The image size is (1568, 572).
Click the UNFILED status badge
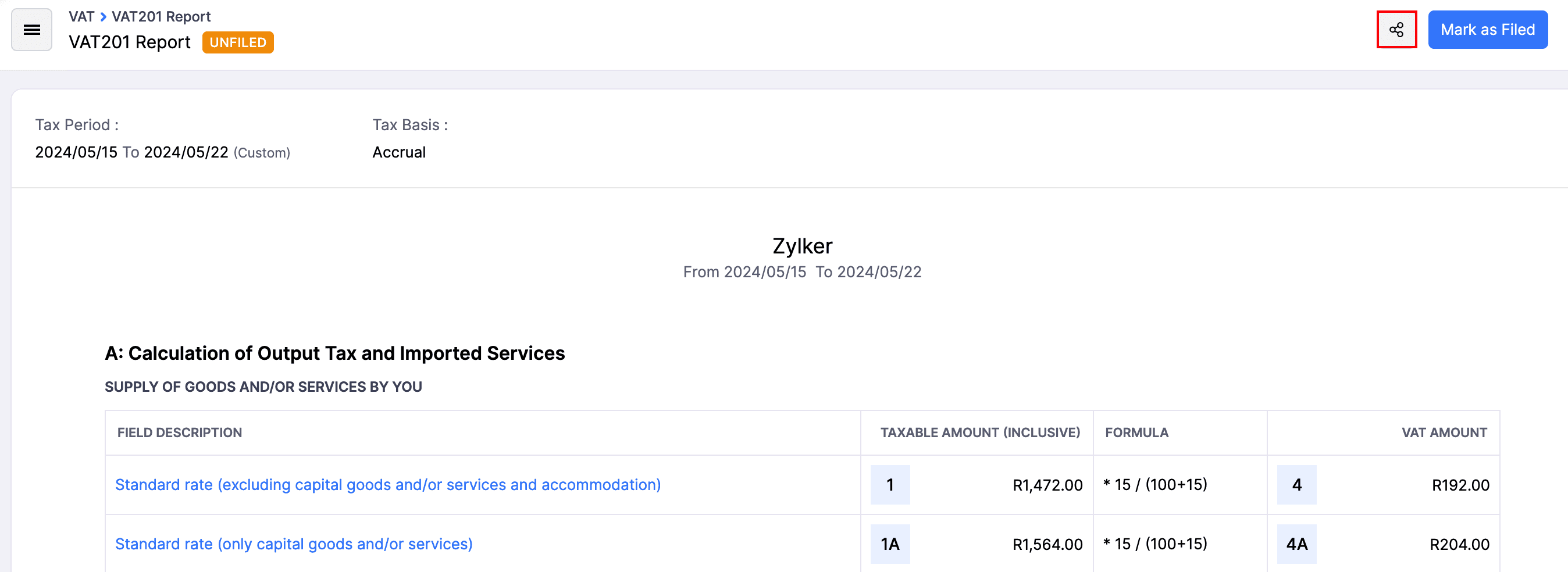point(237,42)
